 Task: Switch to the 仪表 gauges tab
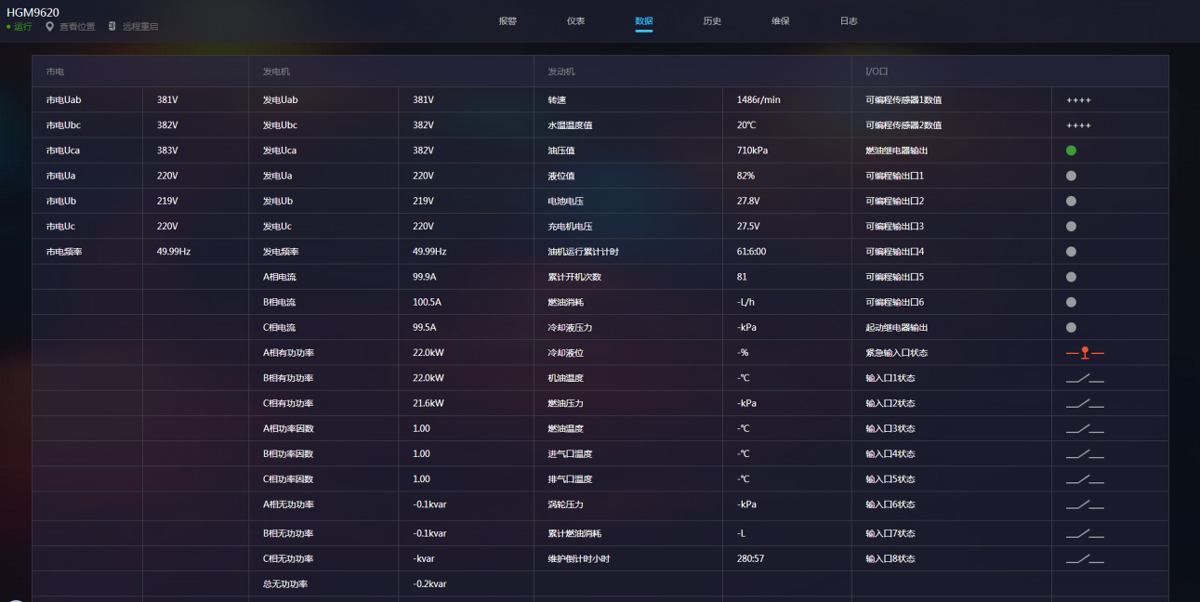576,21
